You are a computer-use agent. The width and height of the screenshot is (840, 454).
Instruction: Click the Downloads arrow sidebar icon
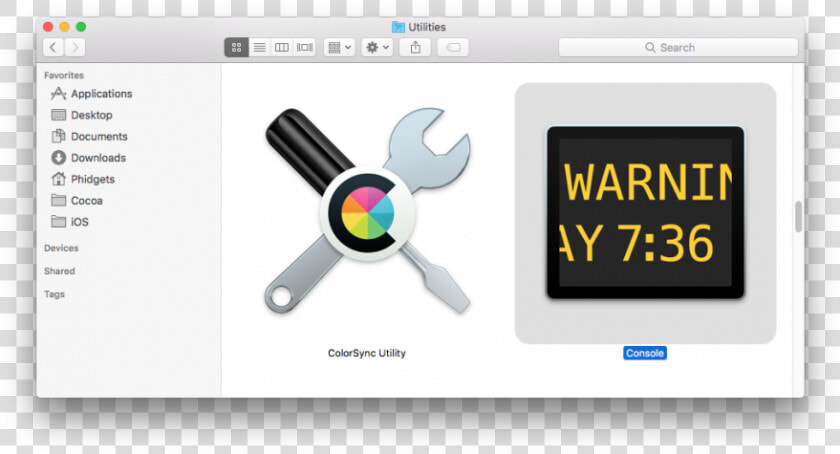(x=58, y=158)
